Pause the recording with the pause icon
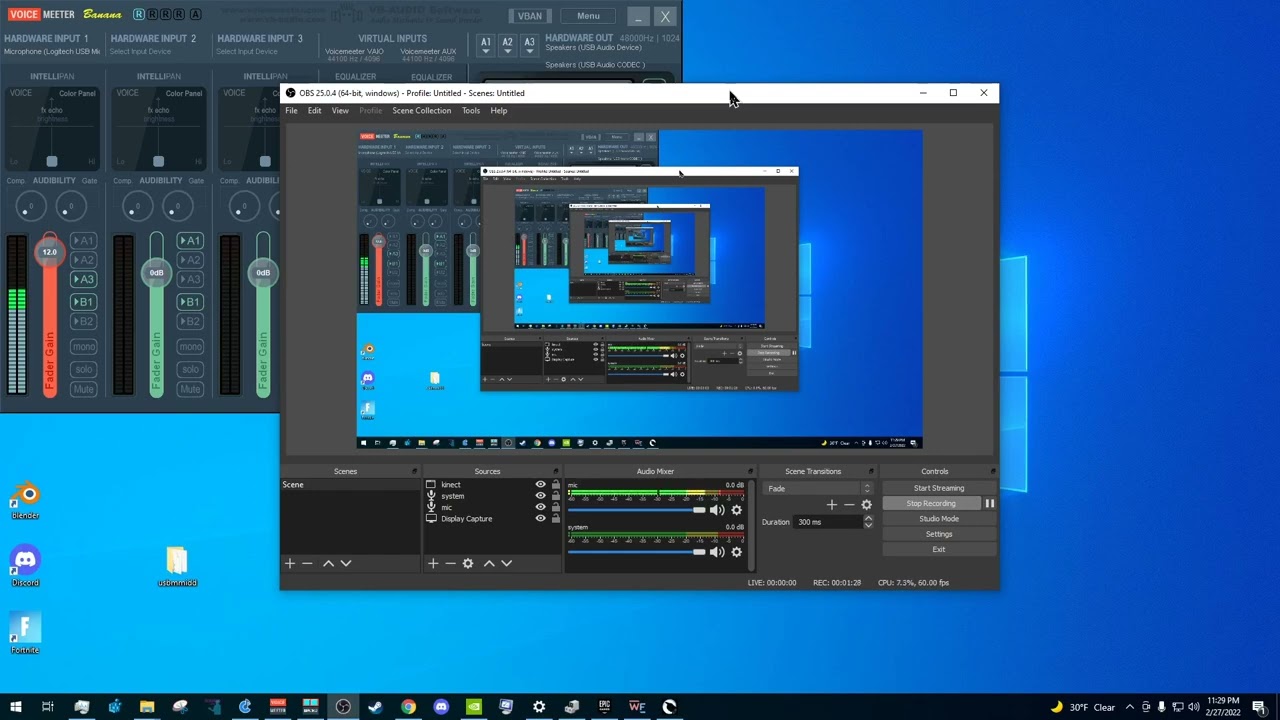This screenshot has height=720, width=1280. pos(989,503)
